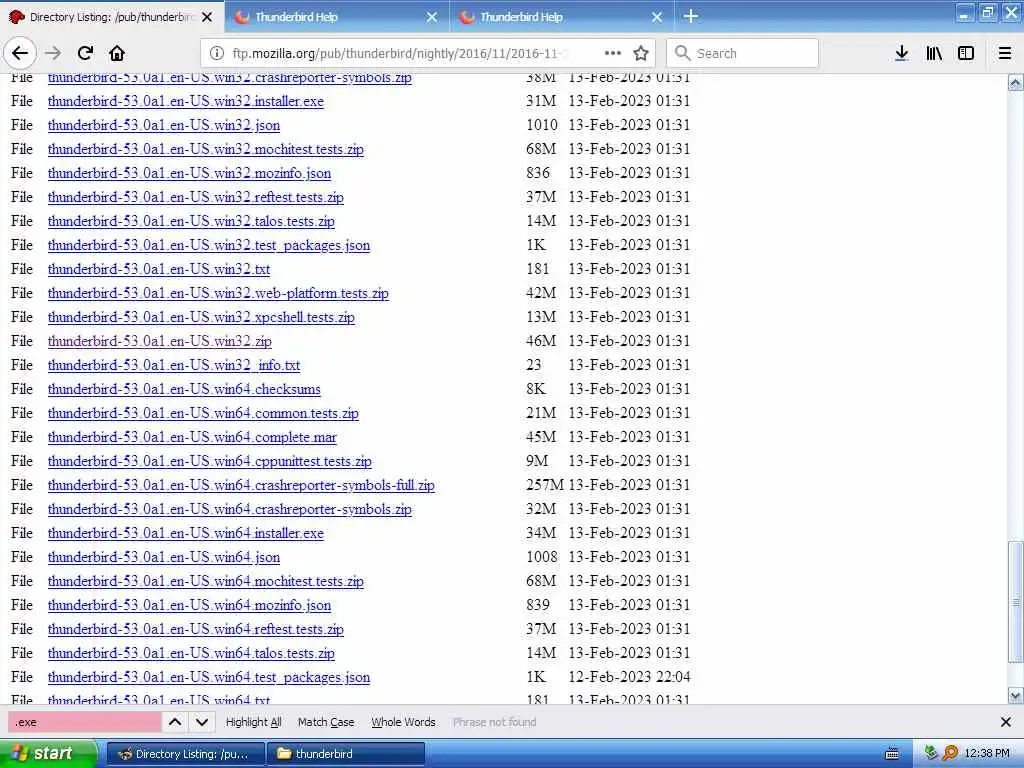Download win64.cppunittest.tests.zip
Image resolution: width=1024 pixels, height=768 pixels.
[210, 462]
